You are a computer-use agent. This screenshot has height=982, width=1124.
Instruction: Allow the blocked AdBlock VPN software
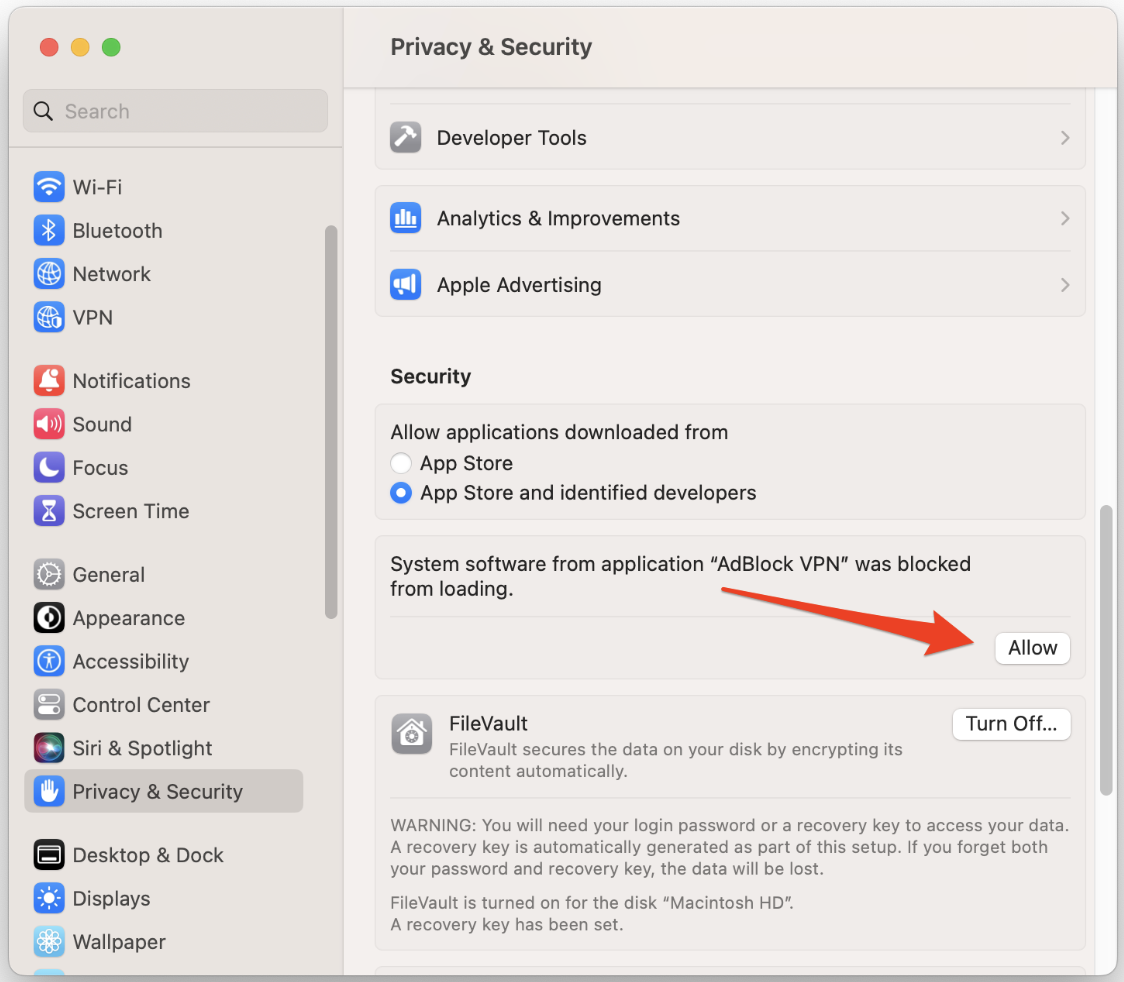pyautogui.click(x=1032, y=648)
